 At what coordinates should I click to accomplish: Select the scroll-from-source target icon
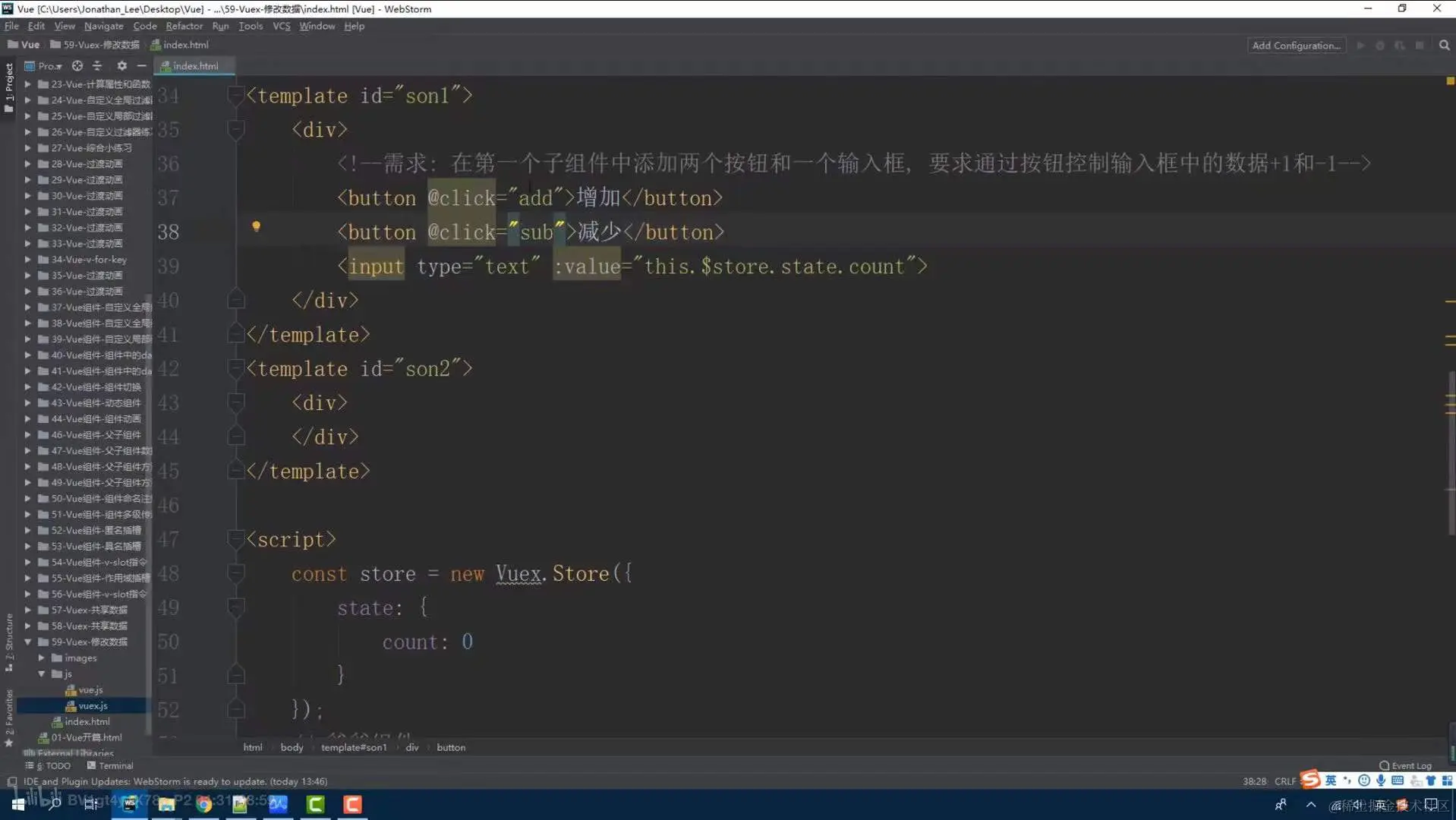point(77,66)
